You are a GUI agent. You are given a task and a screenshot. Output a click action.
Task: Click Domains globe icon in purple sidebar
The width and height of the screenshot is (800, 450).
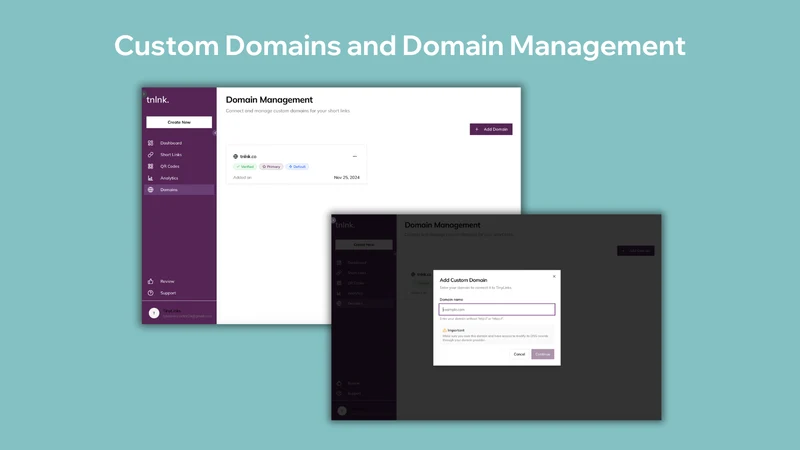click(x=151, y=190)
